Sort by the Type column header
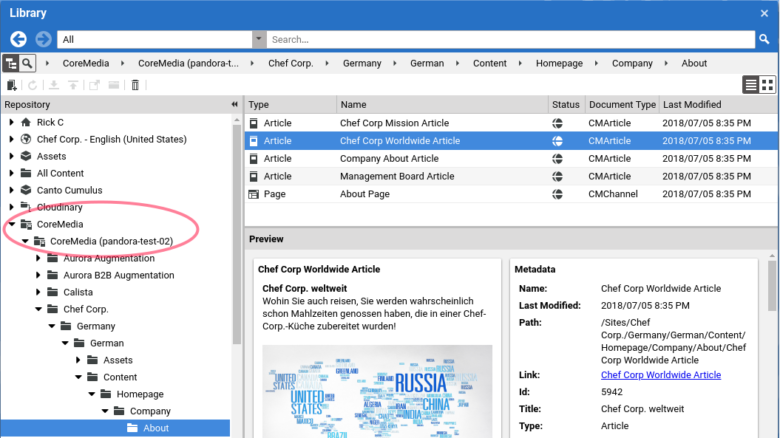Viewport: 780px width, 438px height. pyautogui.click(x=291, y=104)
